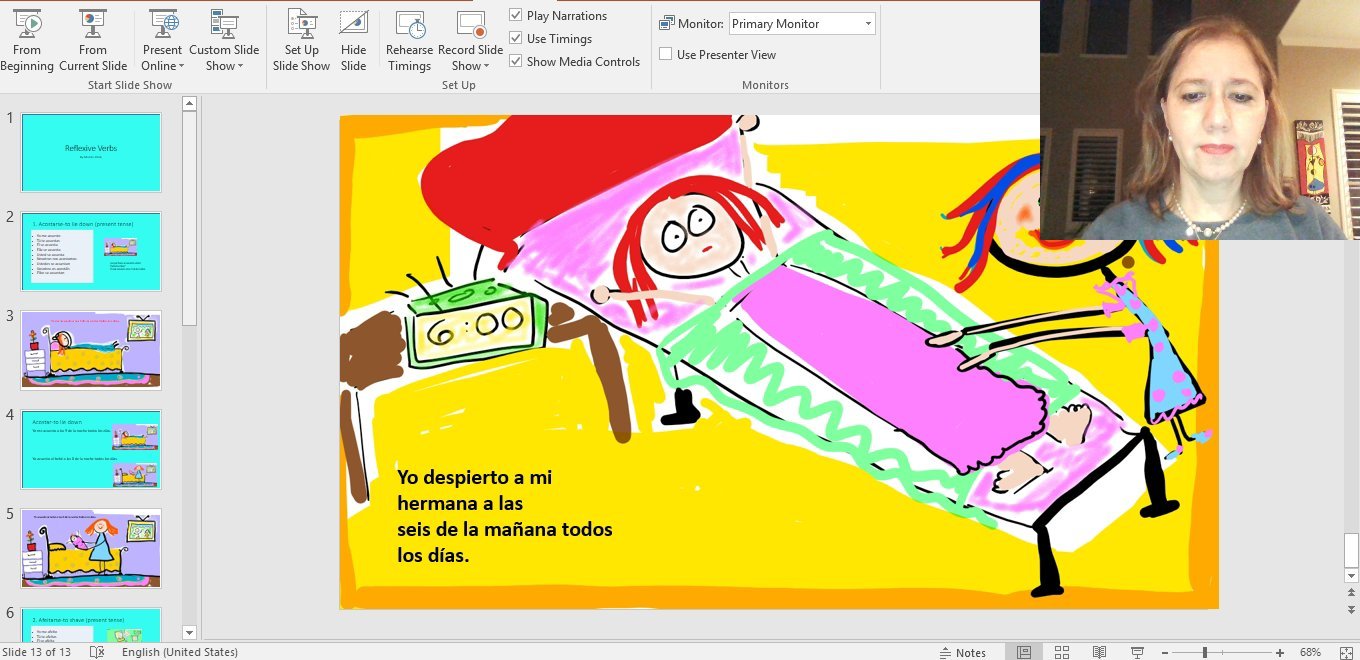Click English (United States) language button
This screenshot has width=1360, height=660.
(180, 652)
